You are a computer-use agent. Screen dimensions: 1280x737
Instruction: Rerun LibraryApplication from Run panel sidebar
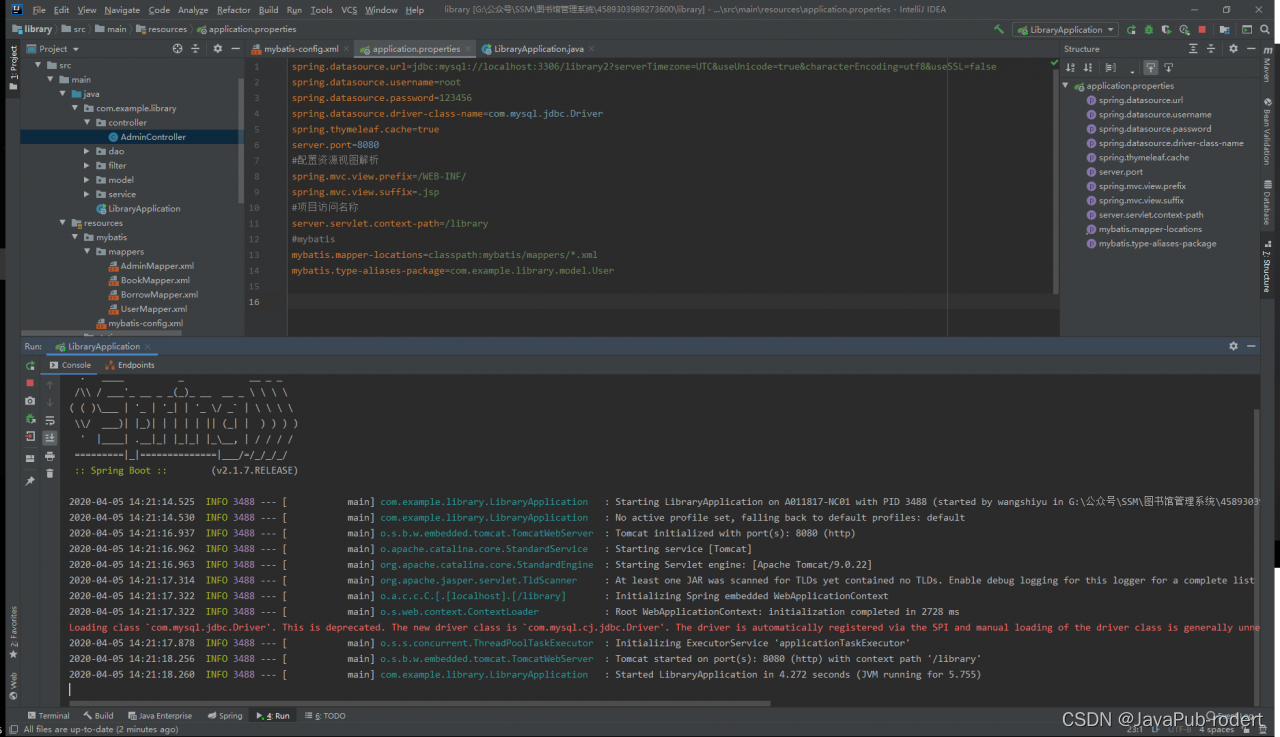30,365
